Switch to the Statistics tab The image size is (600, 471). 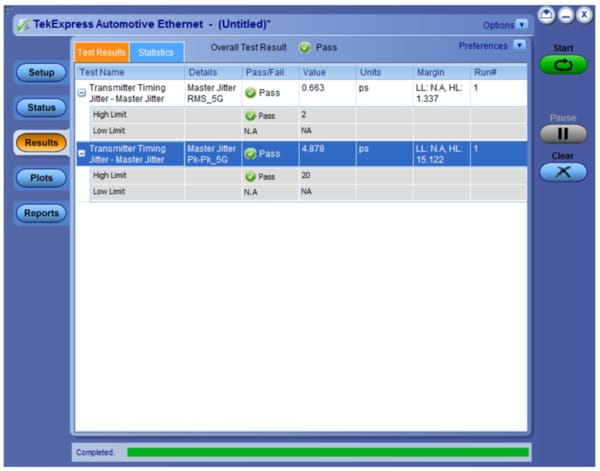pyautogui.click(x=156, y=52)
